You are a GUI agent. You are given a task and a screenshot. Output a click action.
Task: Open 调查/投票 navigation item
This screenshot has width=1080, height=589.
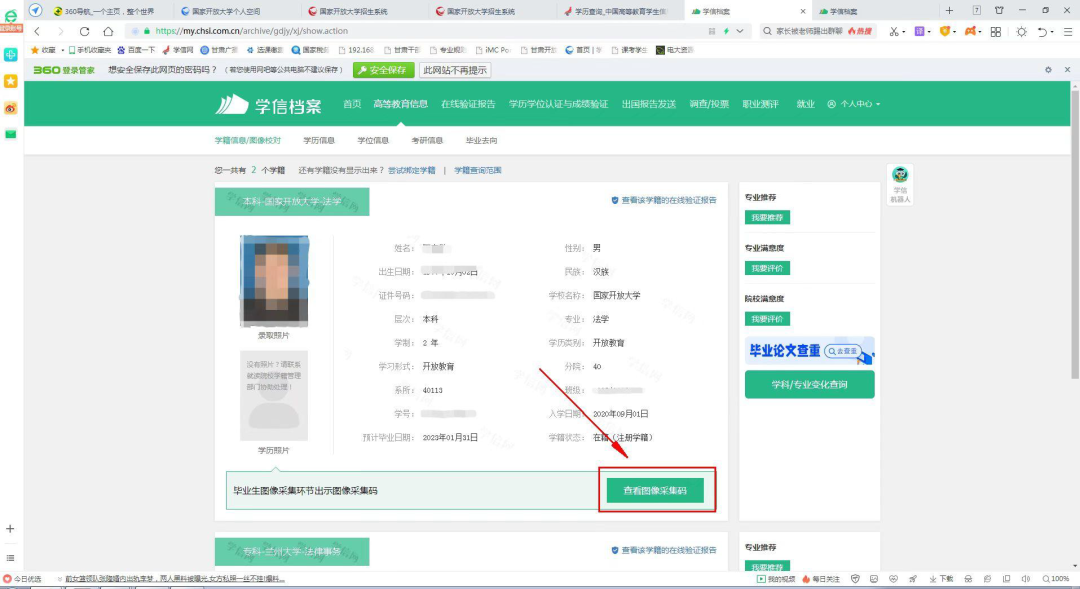click(709, 104)
